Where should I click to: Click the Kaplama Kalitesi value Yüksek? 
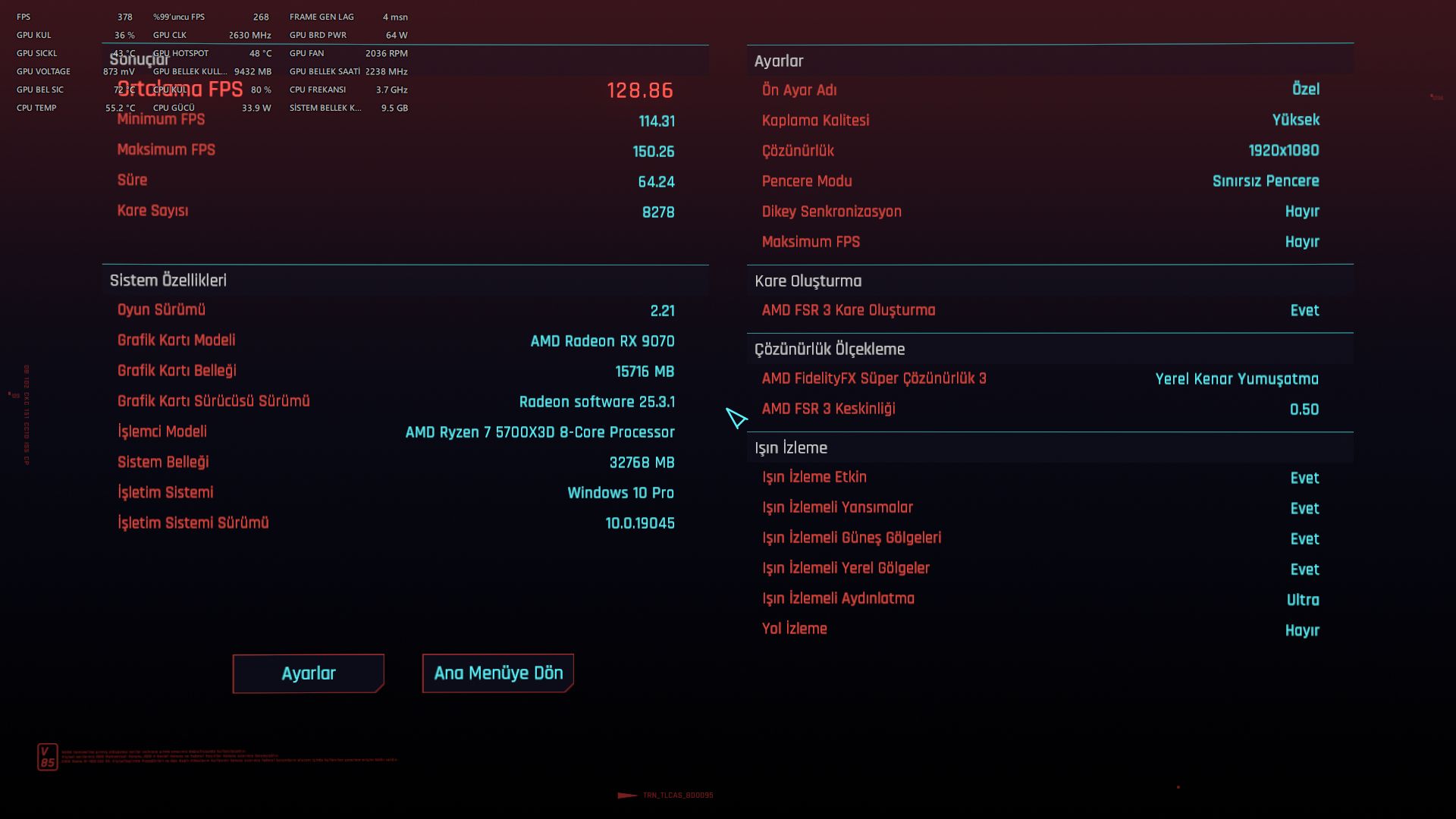(x=1295, y=120)
